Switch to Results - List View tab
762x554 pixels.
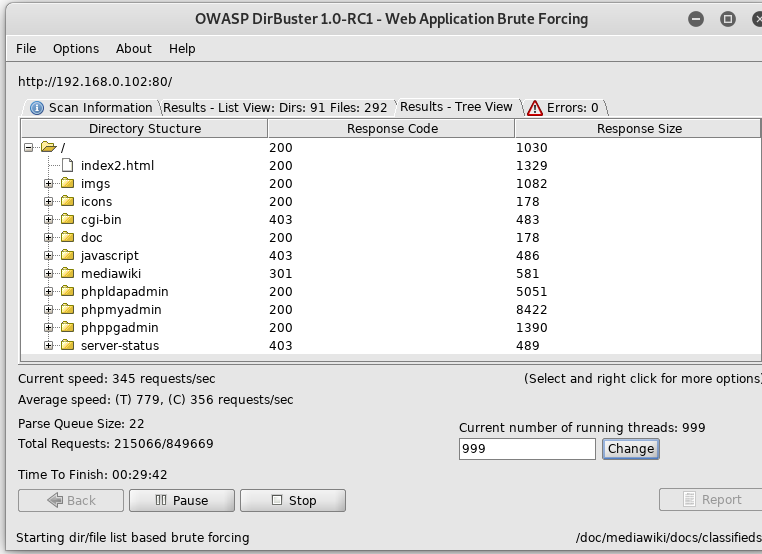275,107
